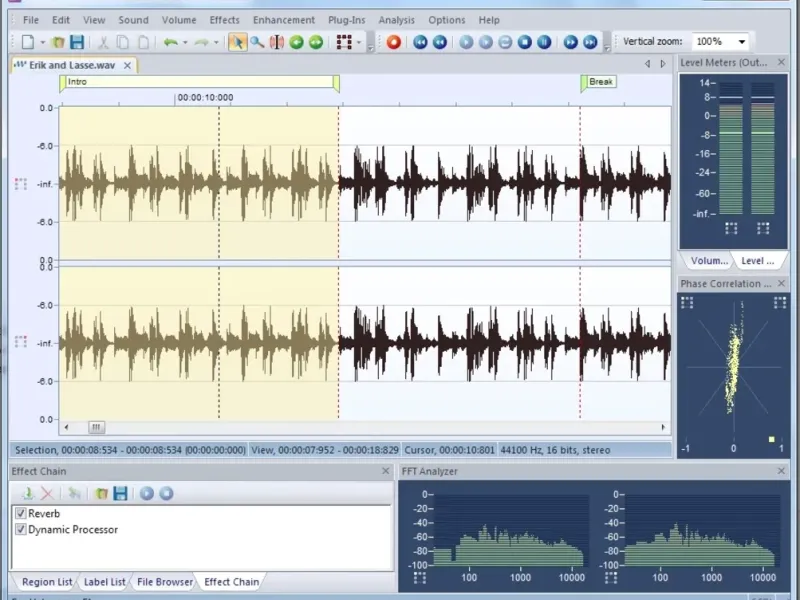
Task: Select the magnifier zoom tool
Action: point(257,42)
